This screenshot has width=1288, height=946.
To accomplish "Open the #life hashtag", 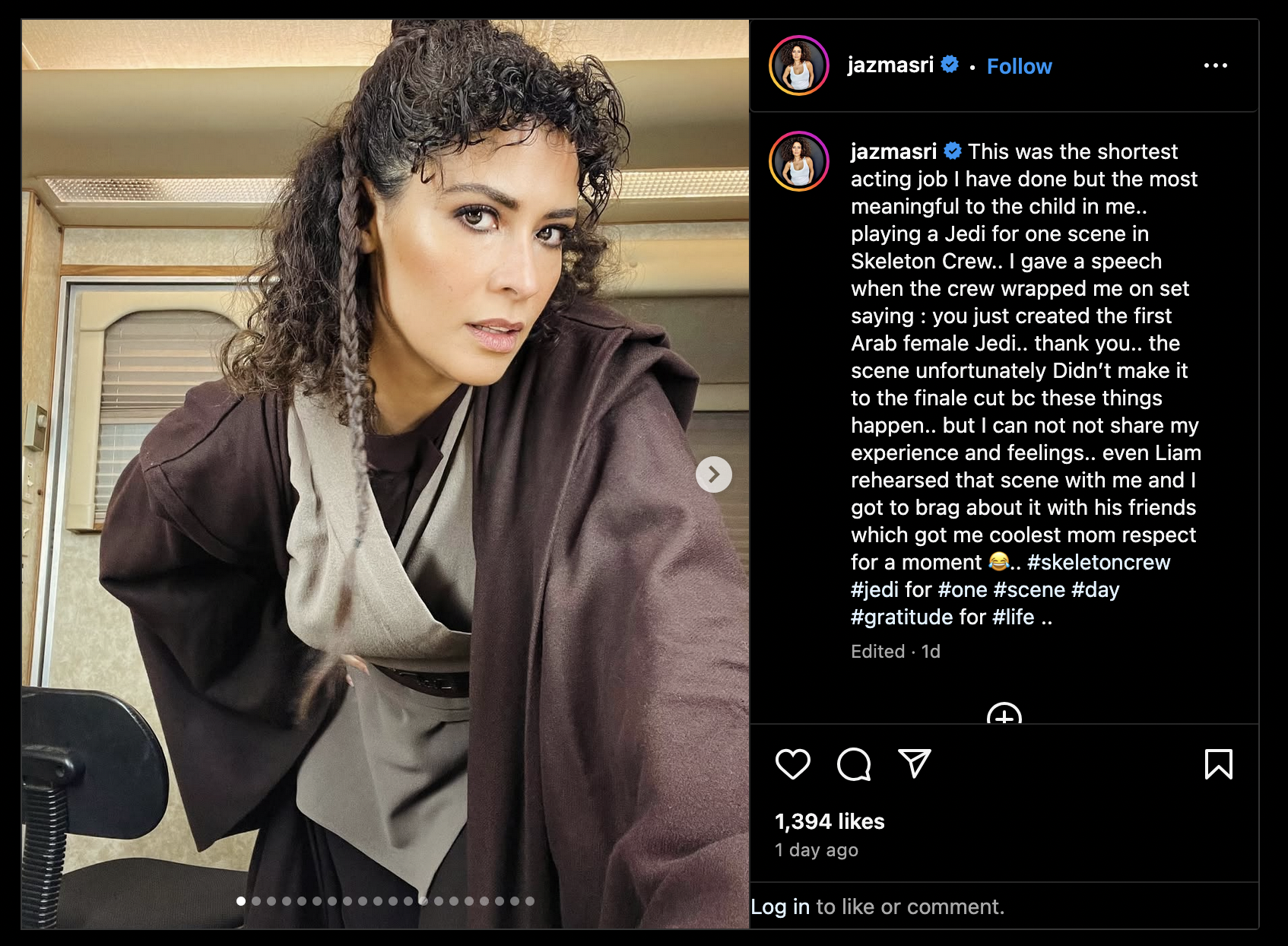I will point(1014,617).
